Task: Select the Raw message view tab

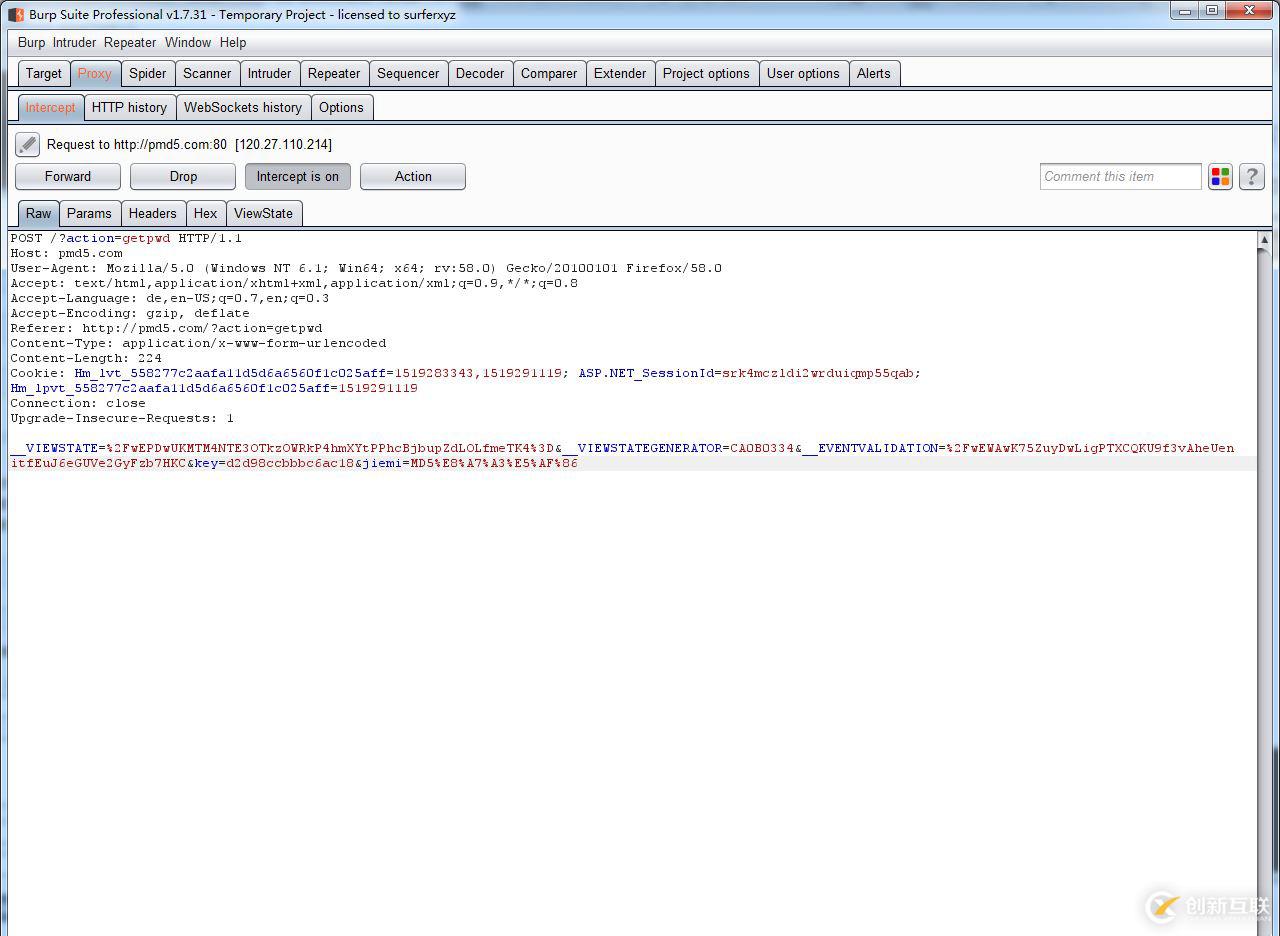Action: tap(39, 214)
